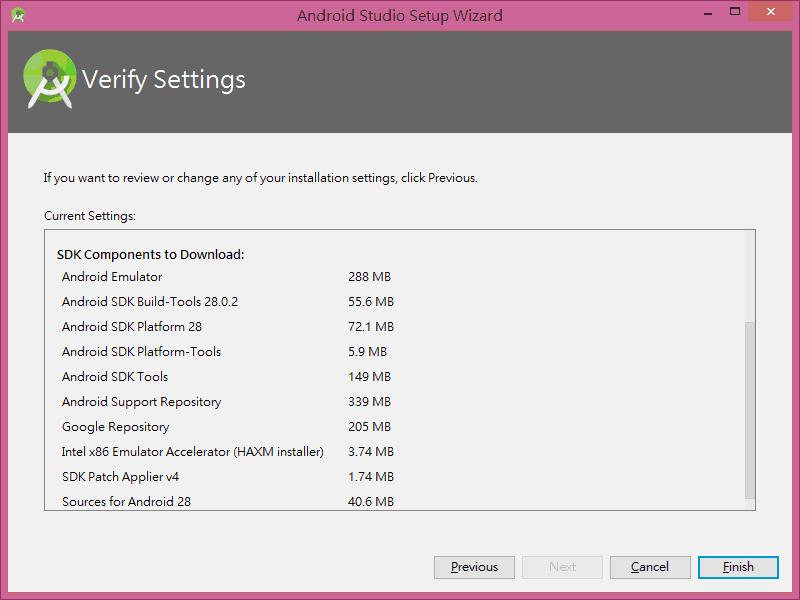Click the 1.74 MB size value
The height and width of the screenshot is (600, 800).
pyautogui.click(x=371, y=477)
